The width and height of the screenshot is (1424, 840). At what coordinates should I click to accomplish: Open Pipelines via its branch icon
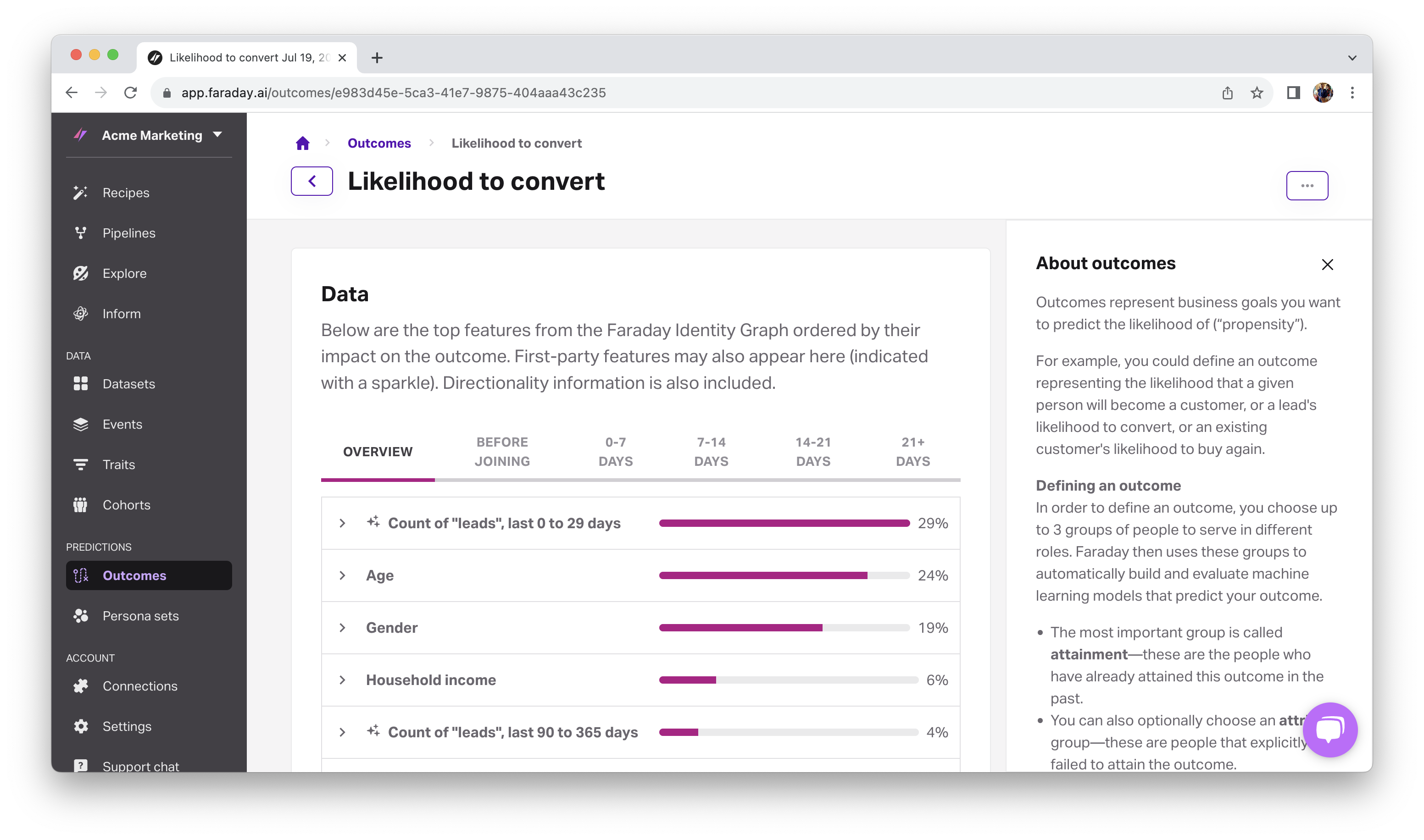(x=80, y=232)
